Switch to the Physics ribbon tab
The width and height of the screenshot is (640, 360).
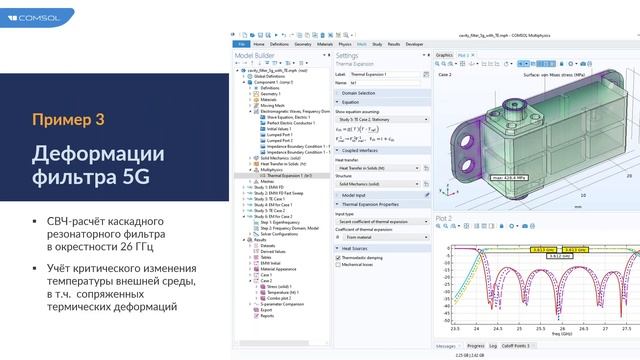point(345,44)
